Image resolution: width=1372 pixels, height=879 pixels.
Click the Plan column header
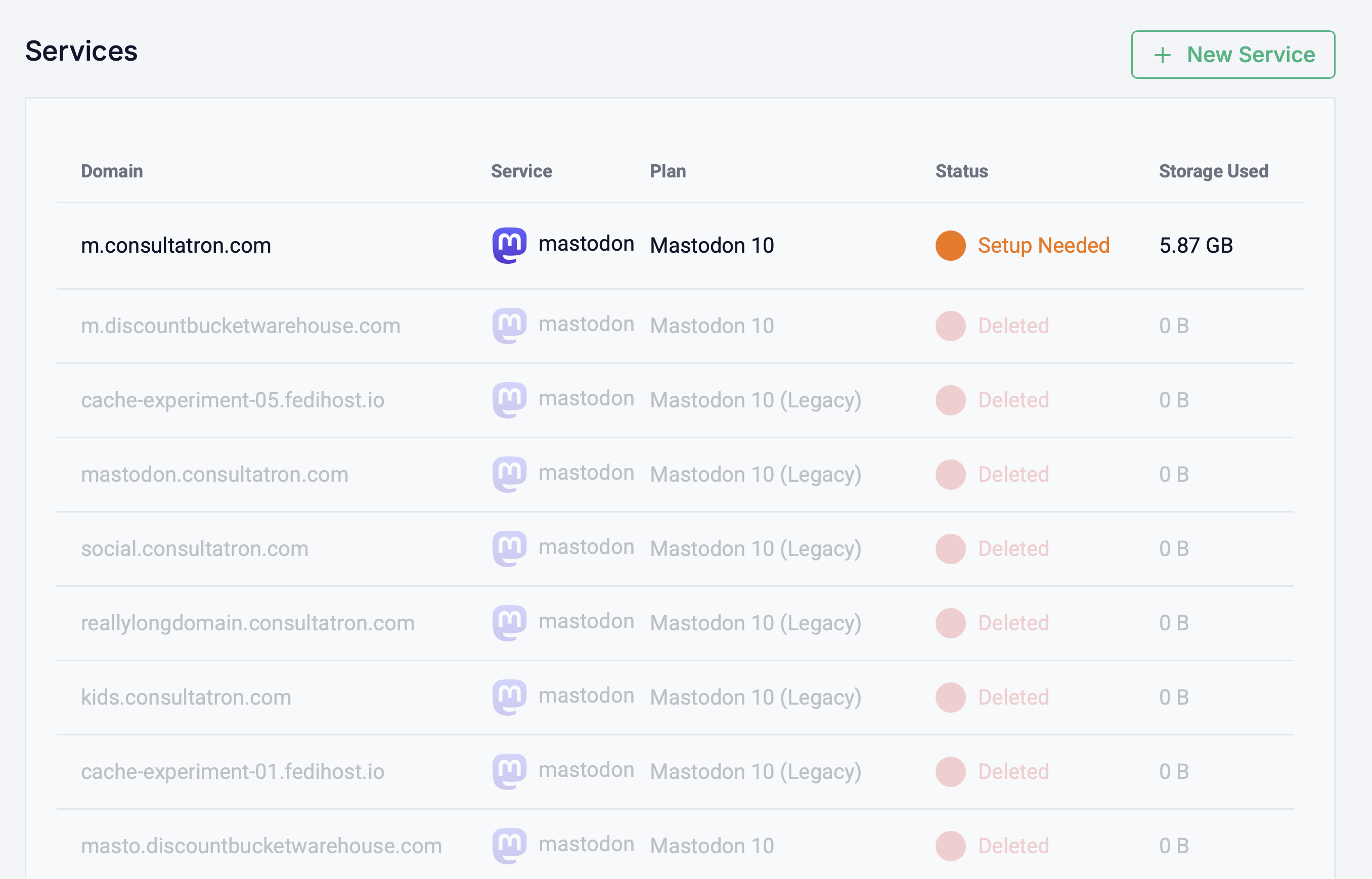(668, 171)
